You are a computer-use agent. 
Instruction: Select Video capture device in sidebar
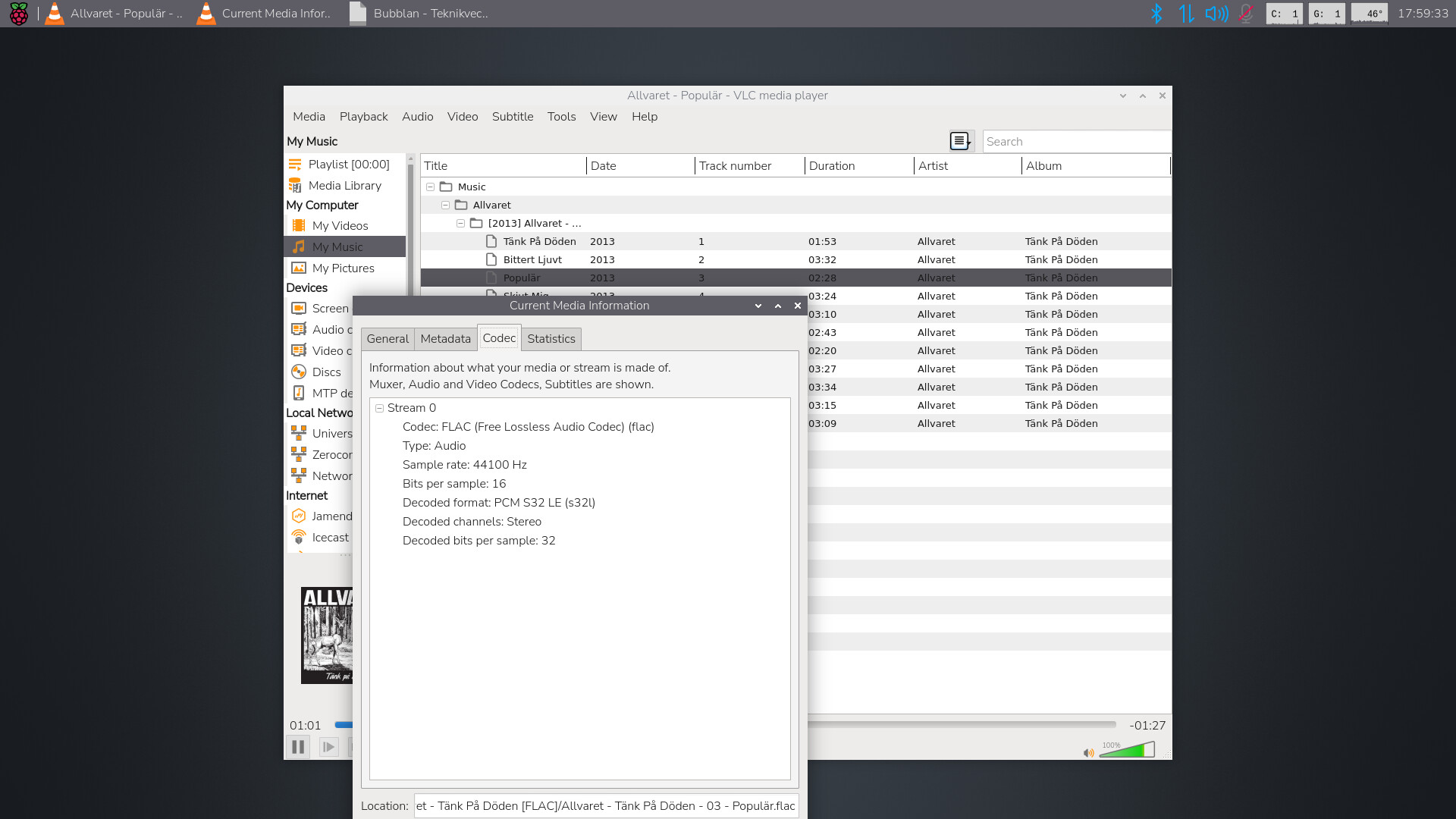point(320,351)
